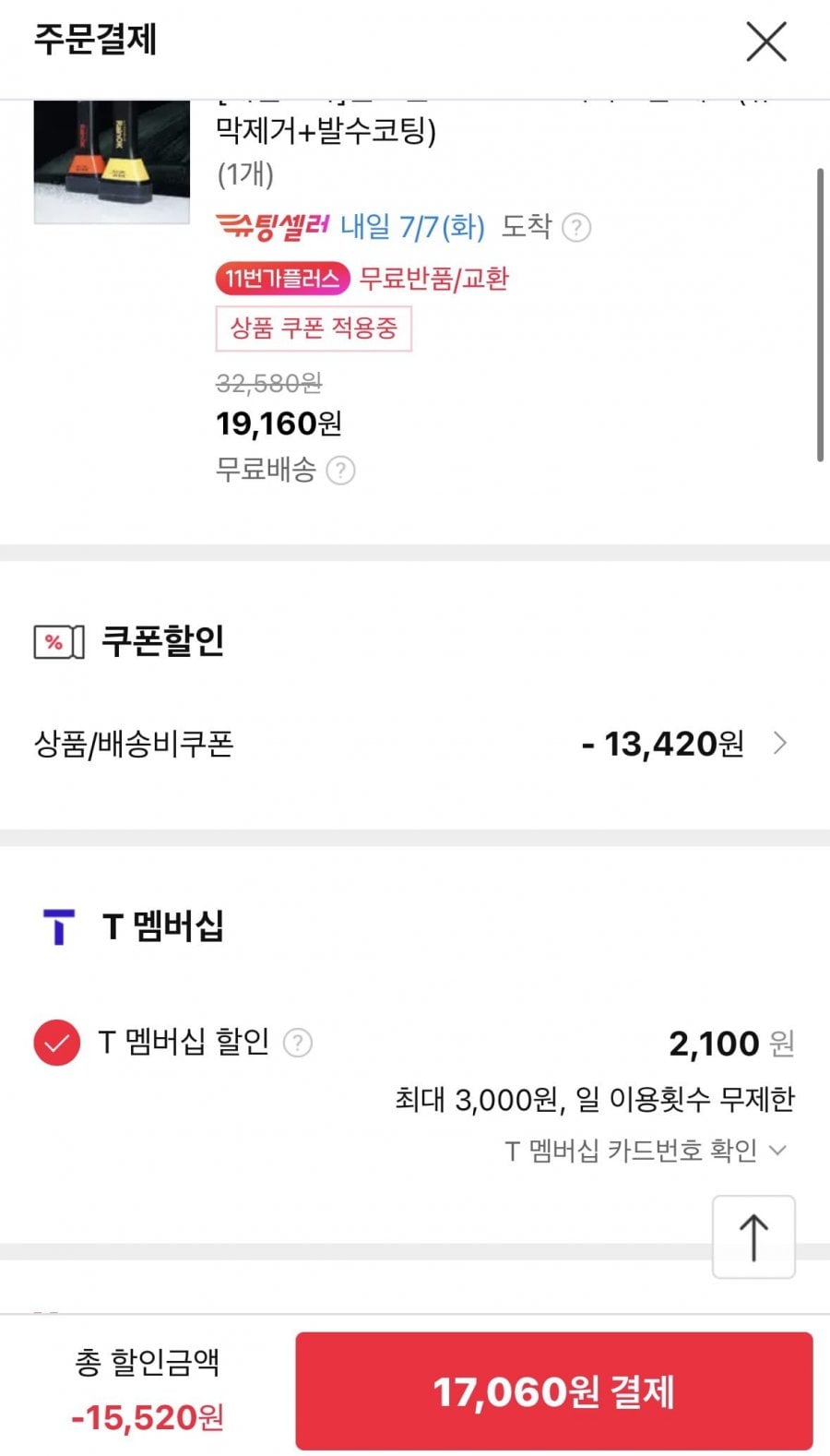
Task: Tap the help icon next to T 멤버십 할인
Action: point(298,1043)
